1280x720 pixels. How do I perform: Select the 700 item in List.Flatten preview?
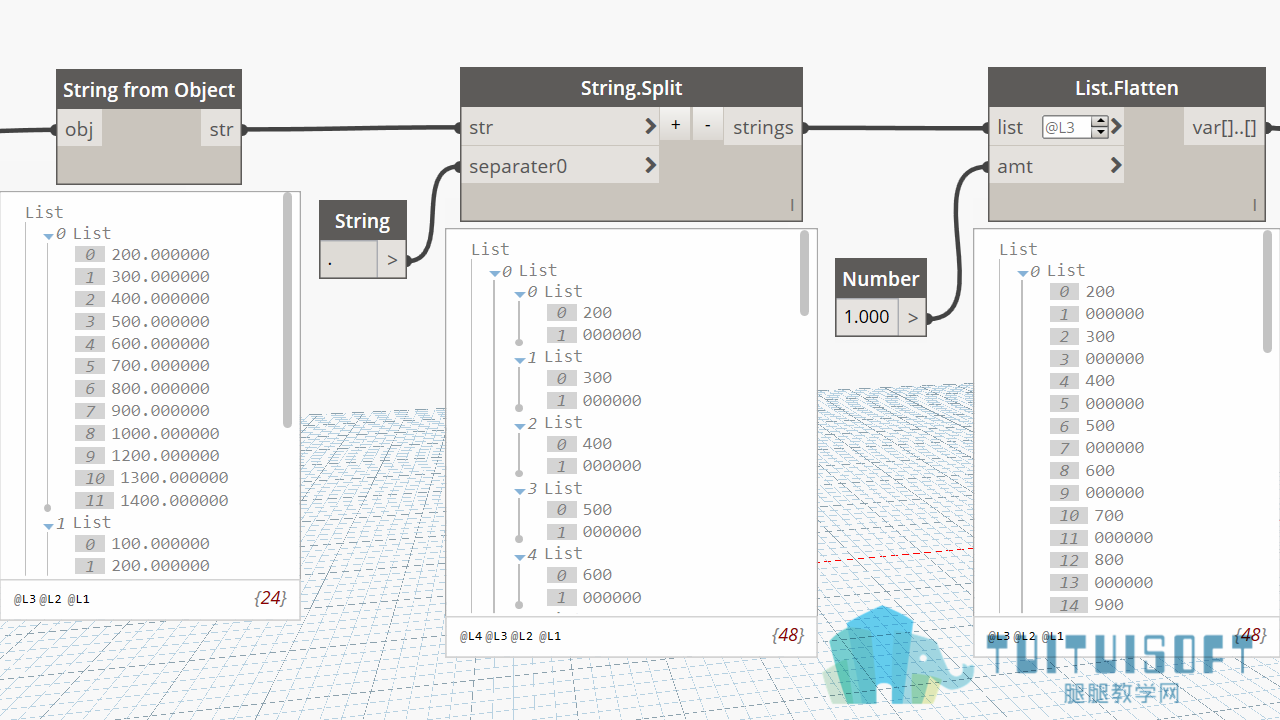pyautogui.click(x=1109, y=515)
